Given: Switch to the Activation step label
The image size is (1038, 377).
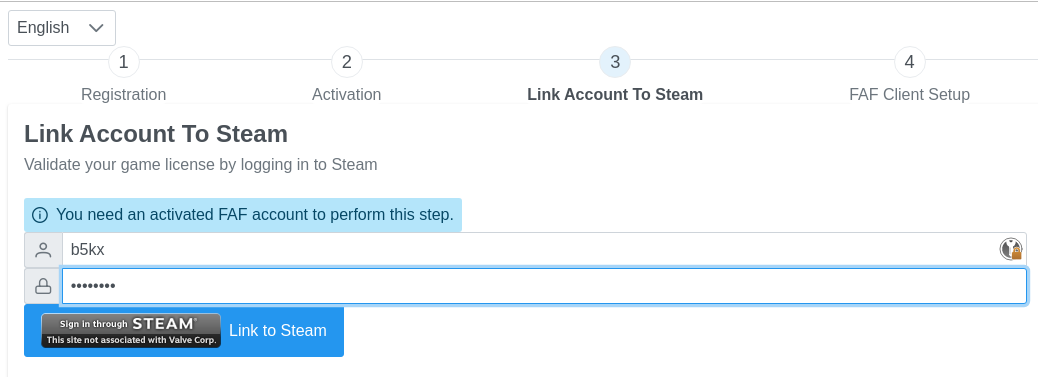Looking at the screenshot, I should coord(346,95).
